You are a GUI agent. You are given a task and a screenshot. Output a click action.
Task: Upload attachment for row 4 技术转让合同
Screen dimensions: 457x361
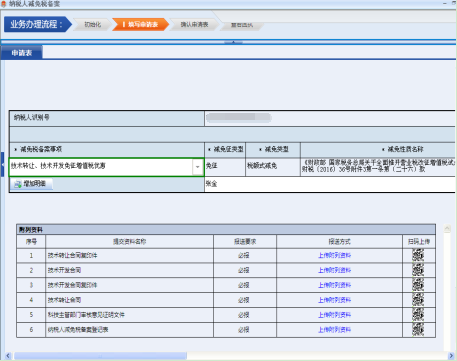click(334, 300)
